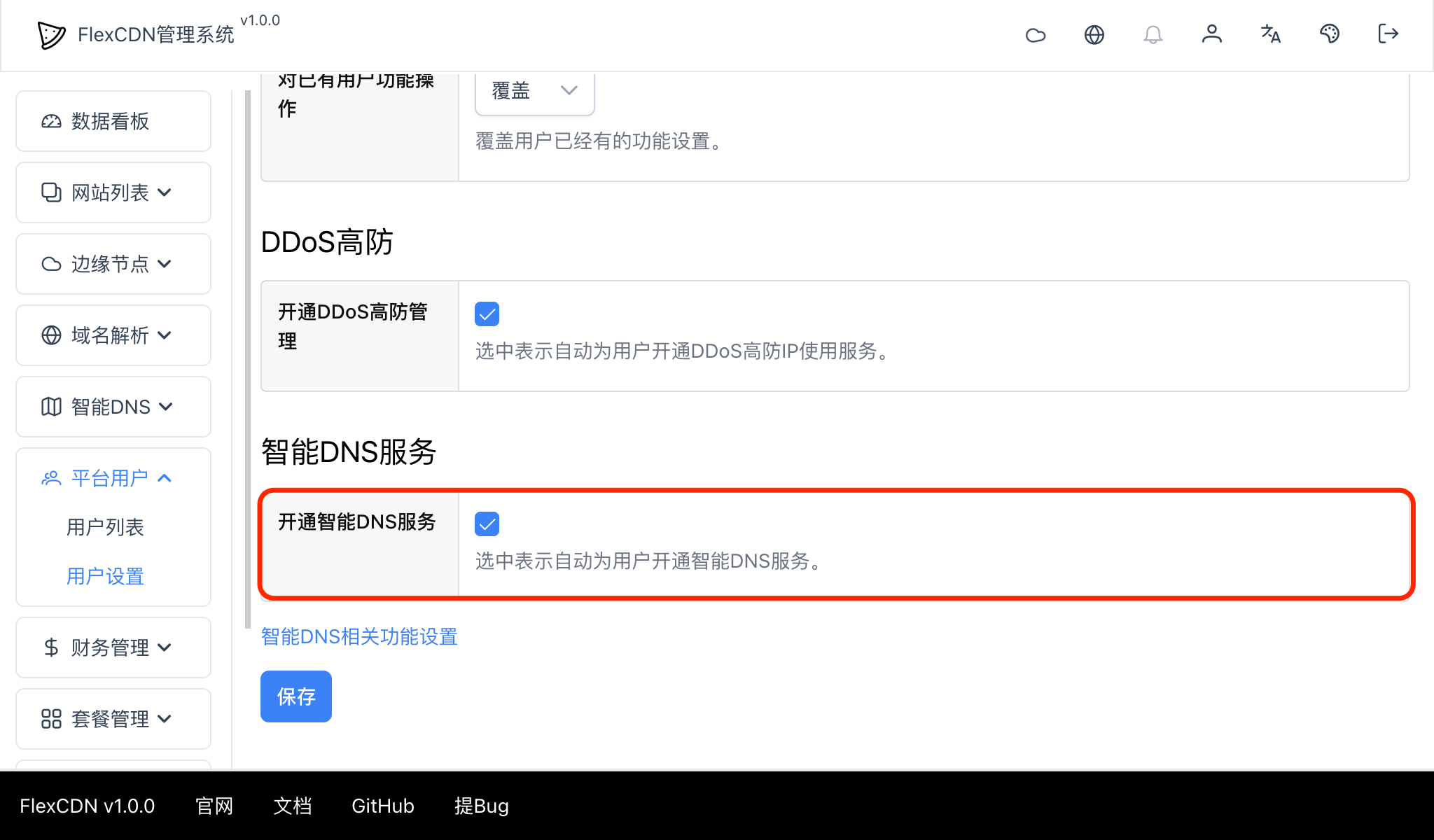Toggle the DDoS auto-provision checkbox off

(x=487, y=314)
